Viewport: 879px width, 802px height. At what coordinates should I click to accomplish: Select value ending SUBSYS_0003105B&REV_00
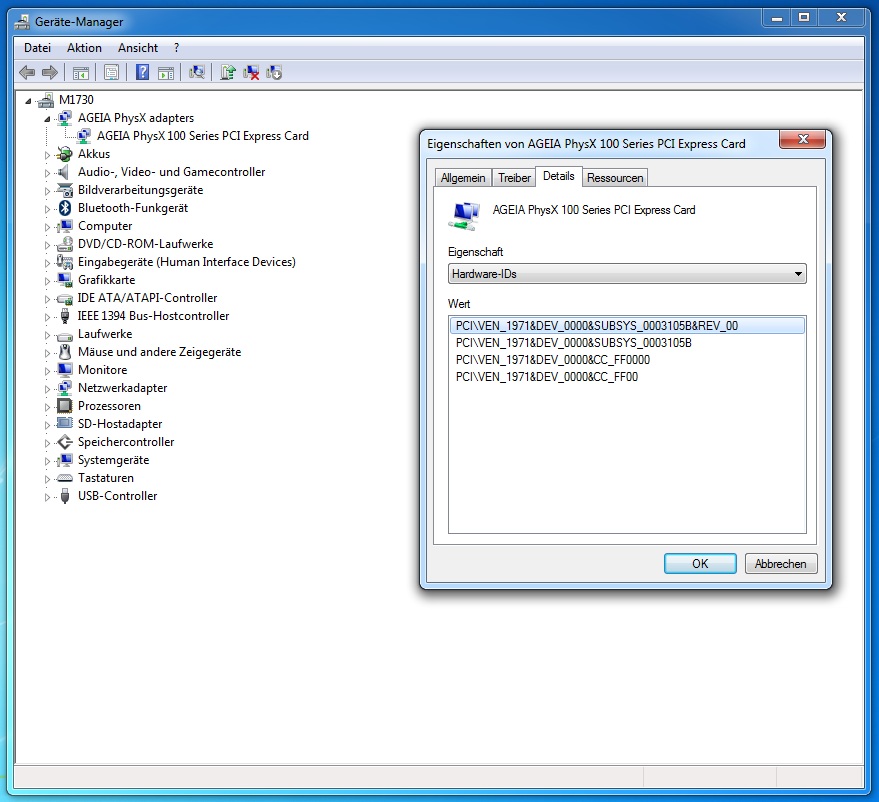627,326
